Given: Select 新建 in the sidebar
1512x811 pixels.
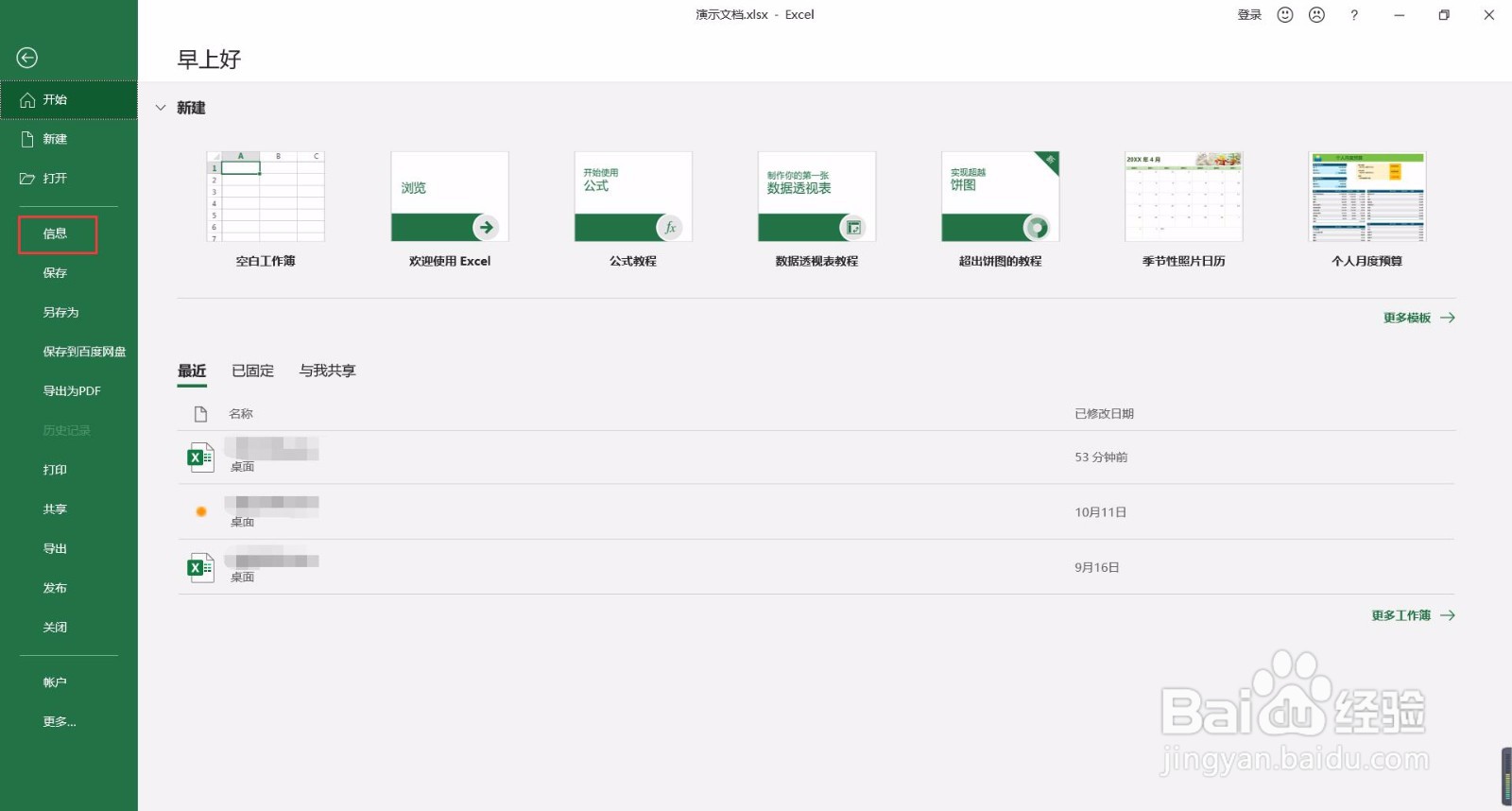Looking at the screenshot, I should coord(69,139).
